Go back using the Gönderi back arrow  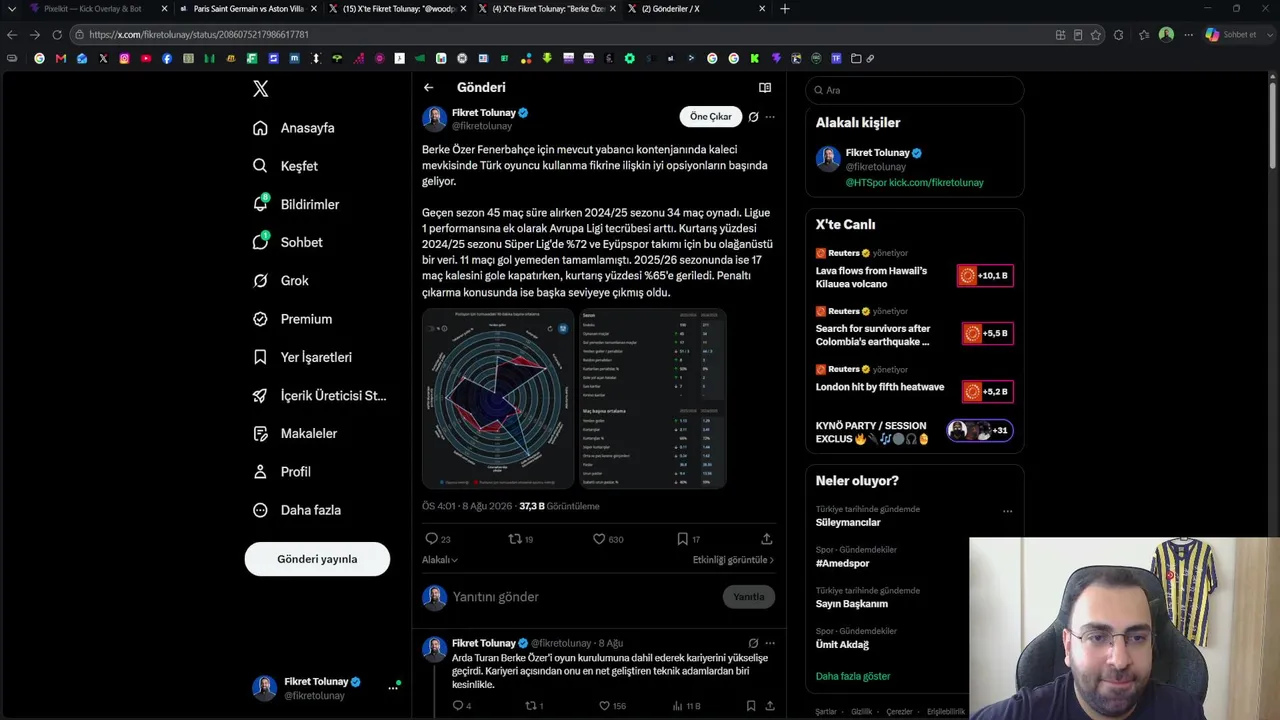tap(428, 88)
